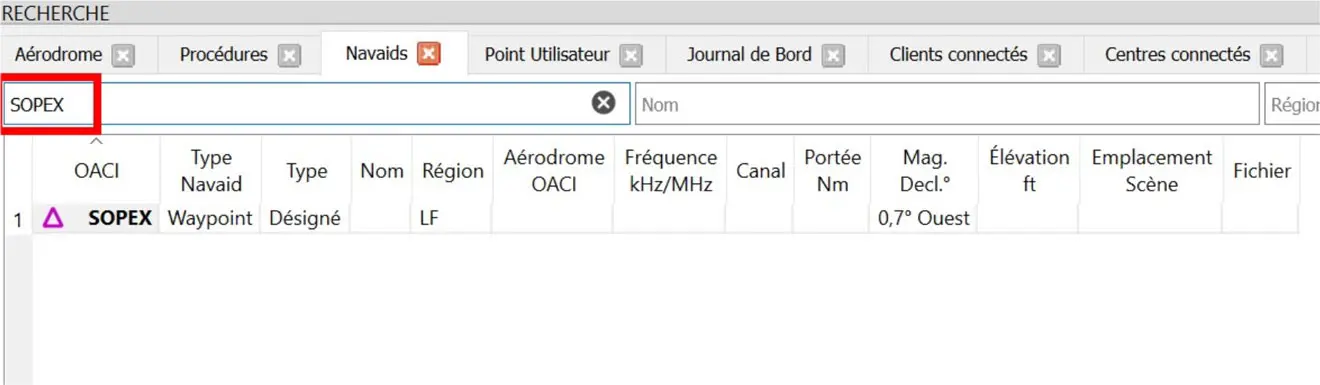Viewport: 1320px width, 385px height.
Task: Sort by the OACI column header
Action: (x=96, y=171)
